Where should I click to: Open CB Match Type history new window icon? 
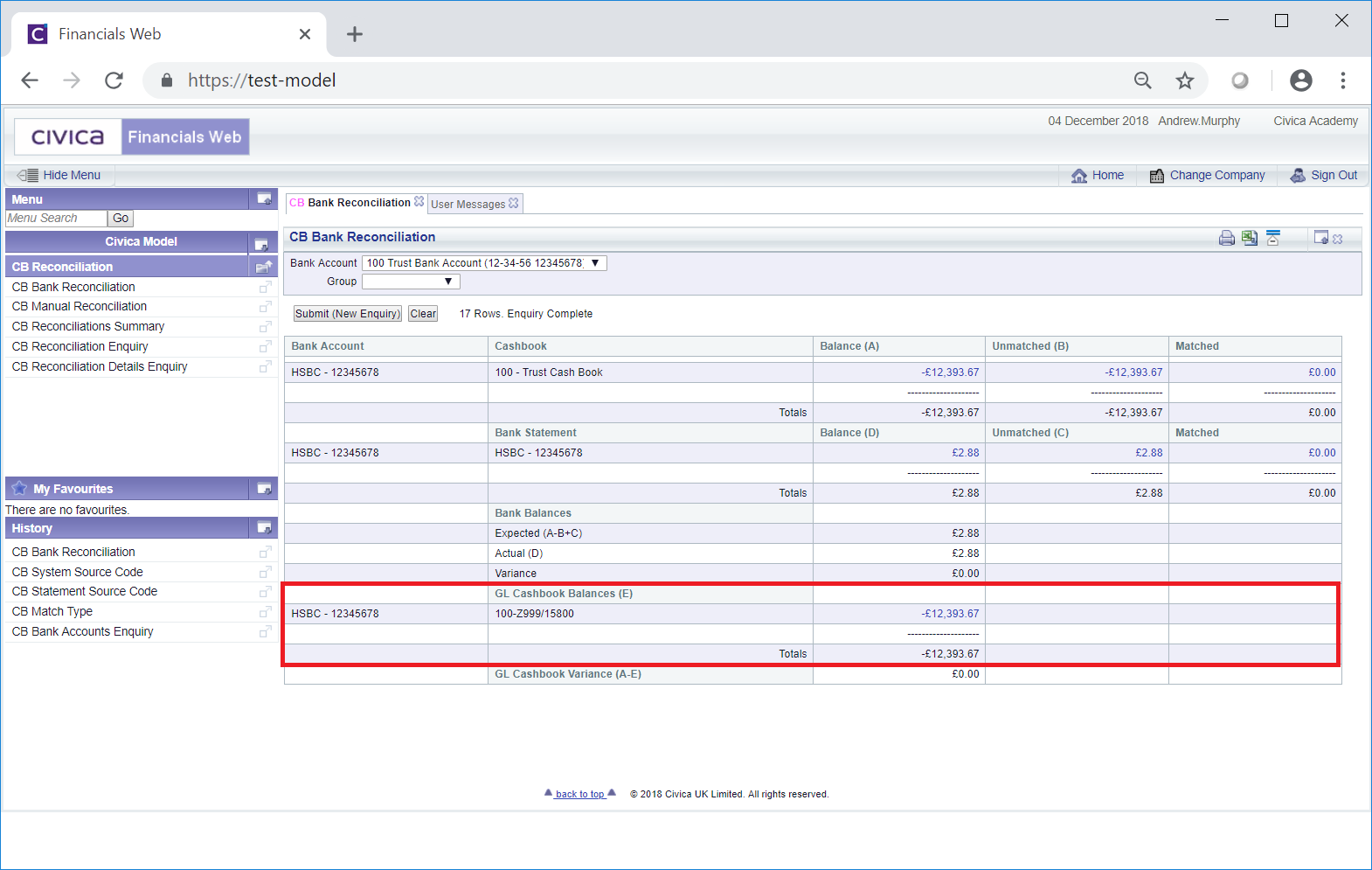(x=266, y=612)
